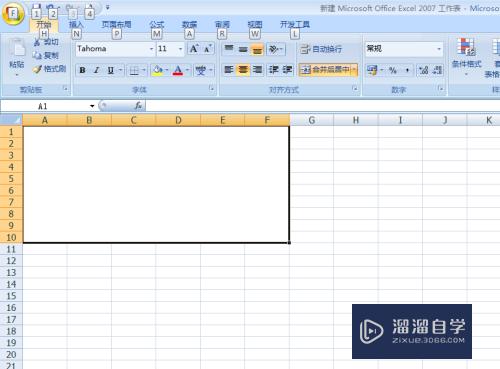Click the Increase Font Size icon
Viewport: 500px width, 369px height.
point(194,49)
